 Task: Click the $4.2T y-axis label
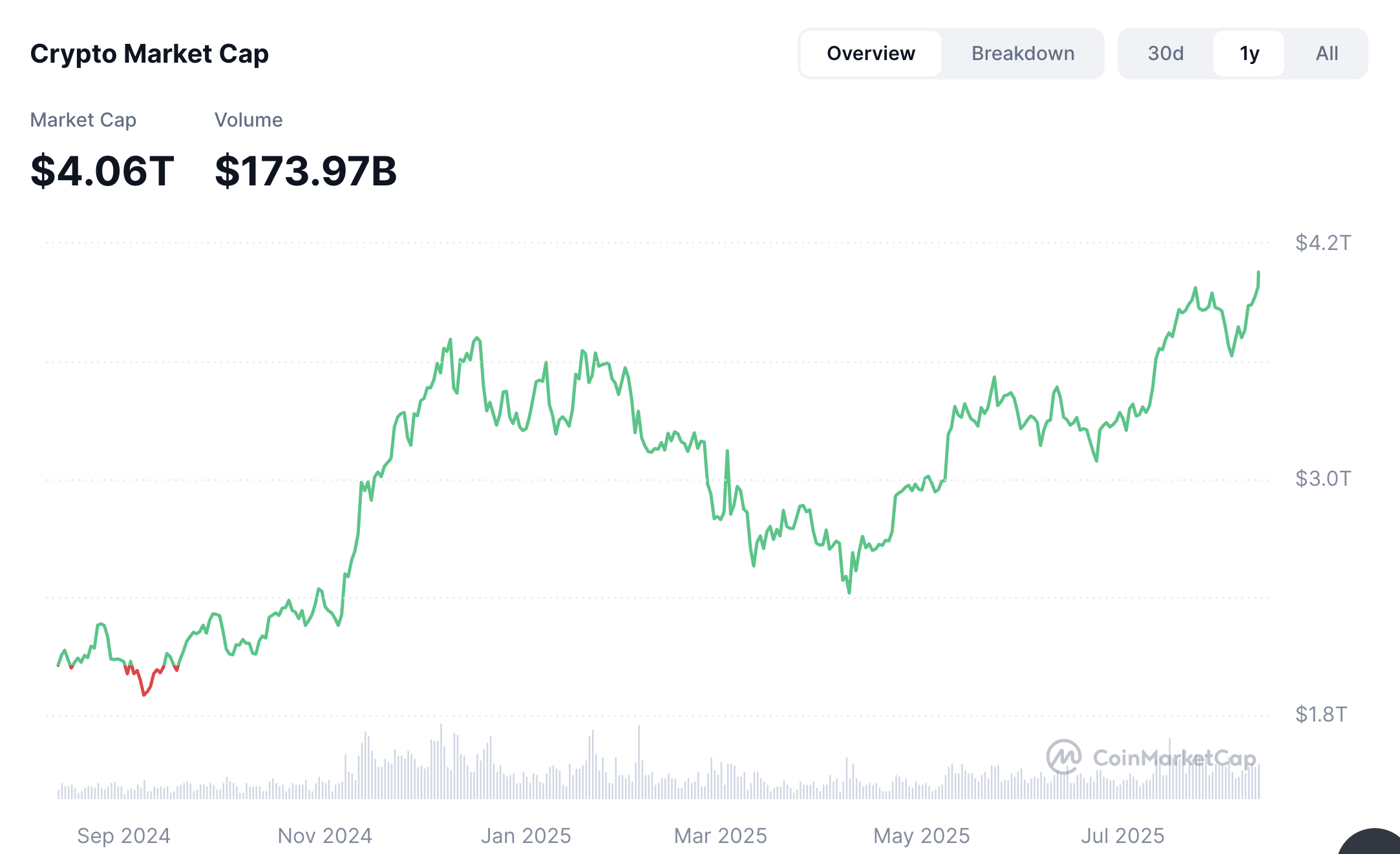pos(1322,243)
